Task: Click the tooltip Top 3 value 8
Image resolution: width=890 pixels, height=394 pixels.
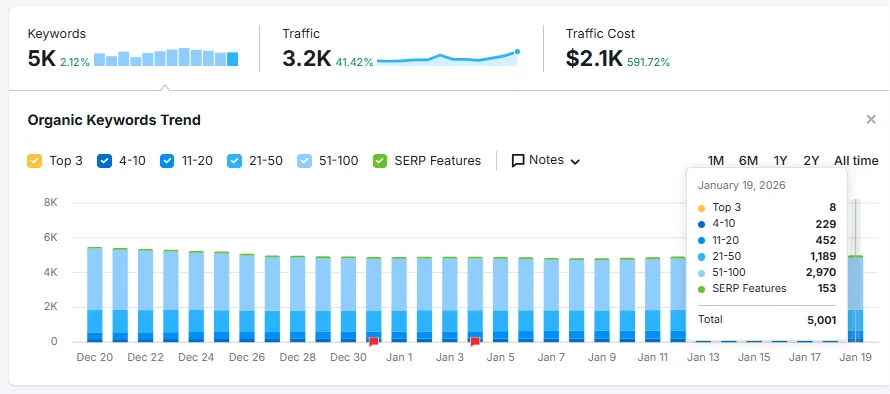Action: click(833, 208)
